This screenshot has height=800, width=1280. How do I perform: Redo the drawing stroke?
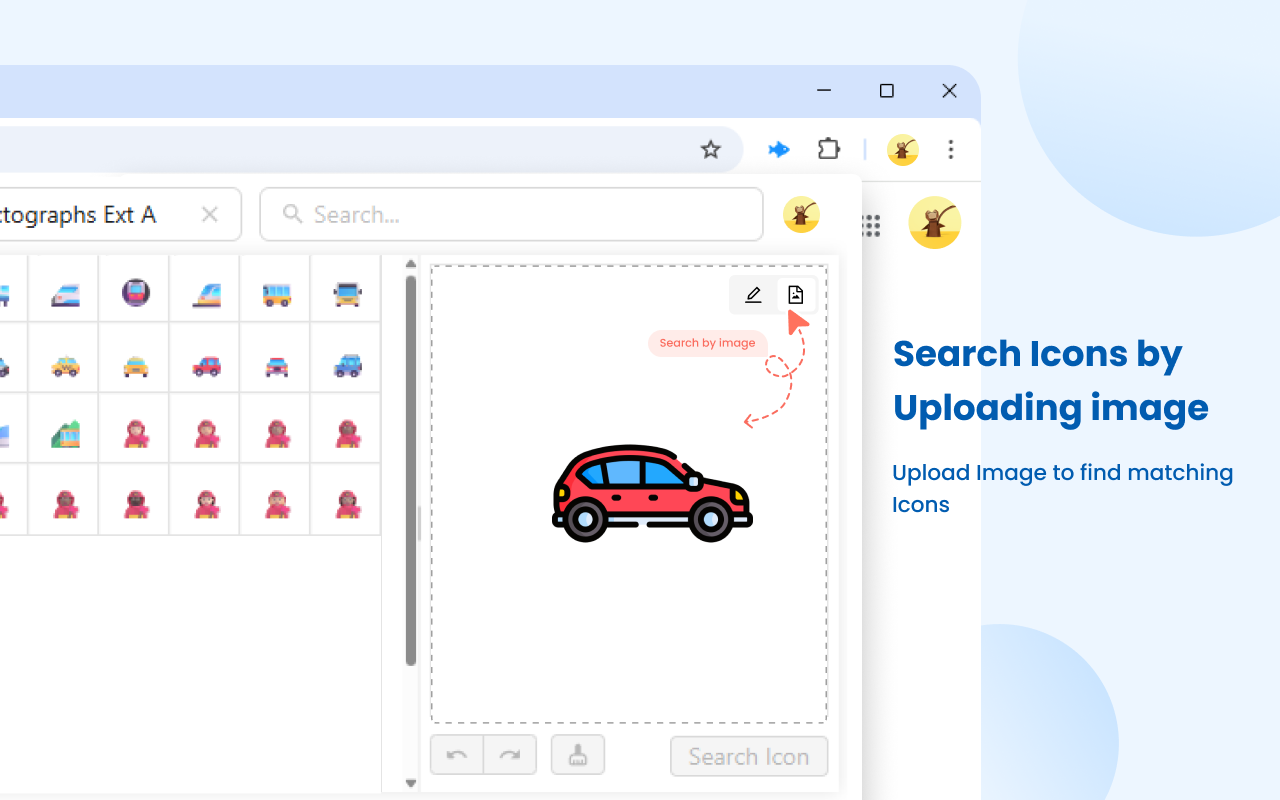[x=510, y=755]
